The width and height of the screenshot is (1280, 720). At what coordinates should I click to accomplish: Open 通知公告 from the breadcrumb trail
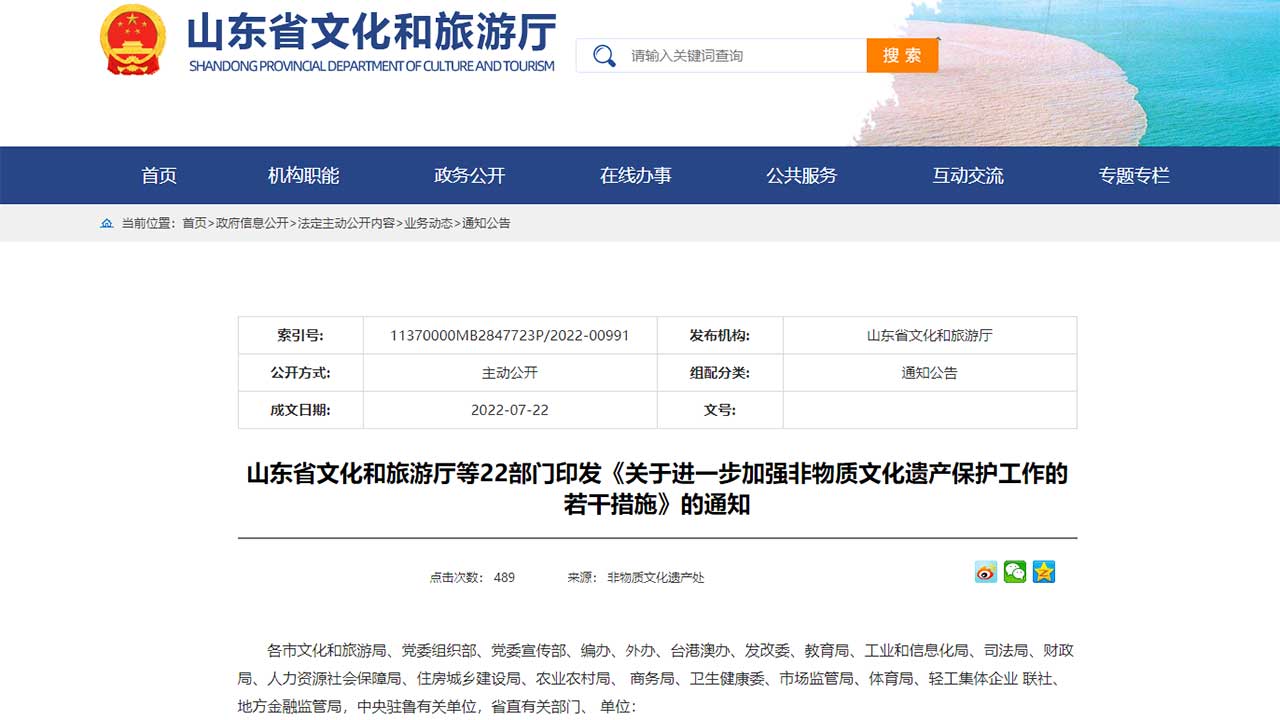tap(484, 224)
